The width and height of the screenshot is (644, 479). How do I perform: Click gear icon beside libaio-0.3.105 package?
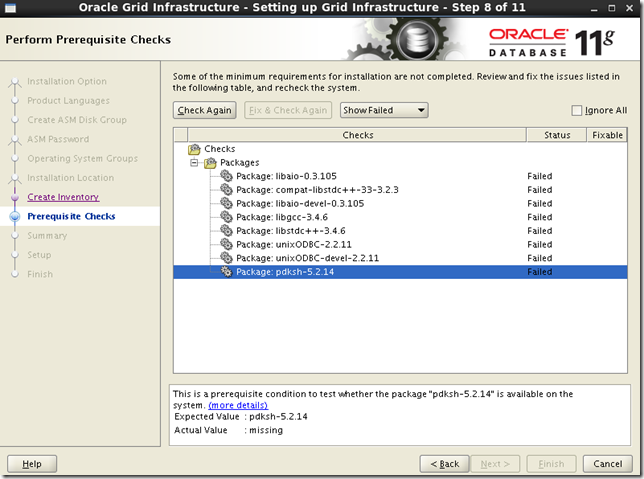coord(226,176)
